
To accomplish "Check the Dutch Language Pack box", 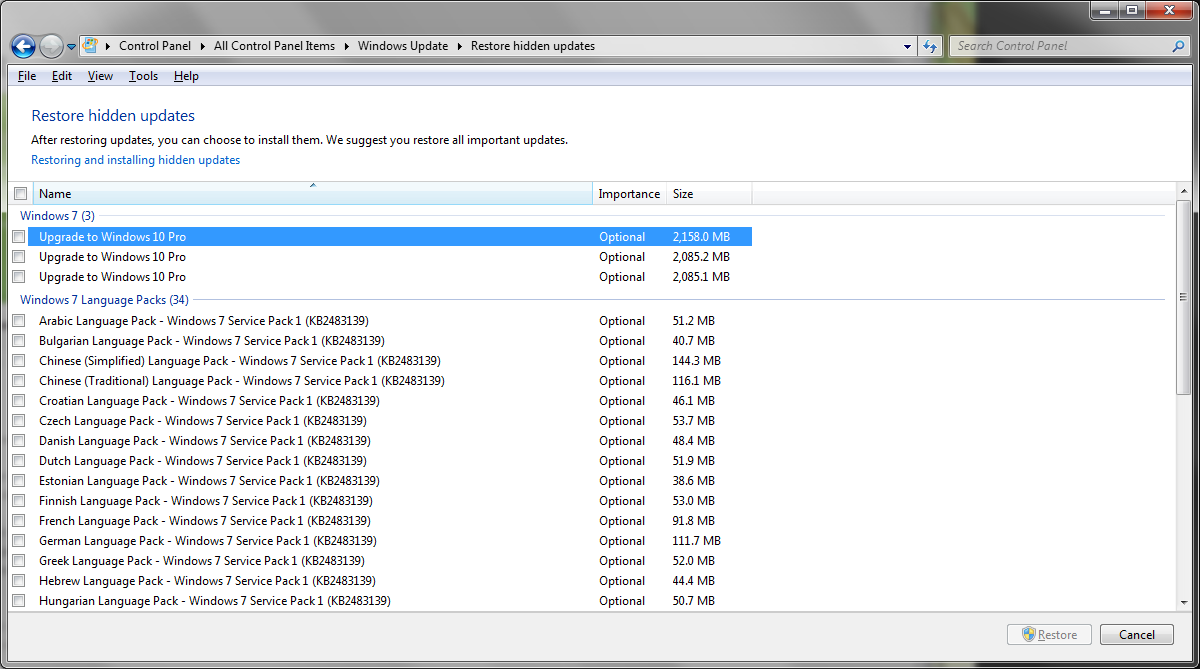I will point(19,461).
